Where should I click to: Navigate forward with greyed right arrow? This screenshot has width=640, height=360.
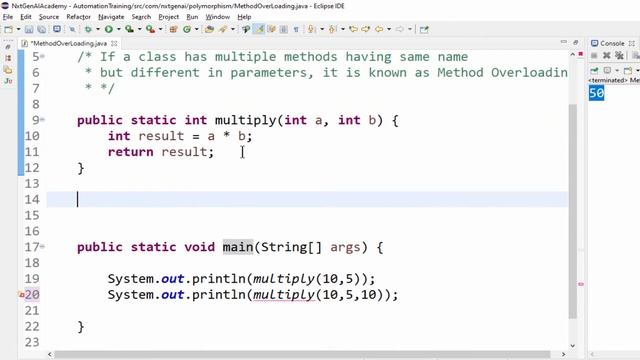(x=400, y=29)
